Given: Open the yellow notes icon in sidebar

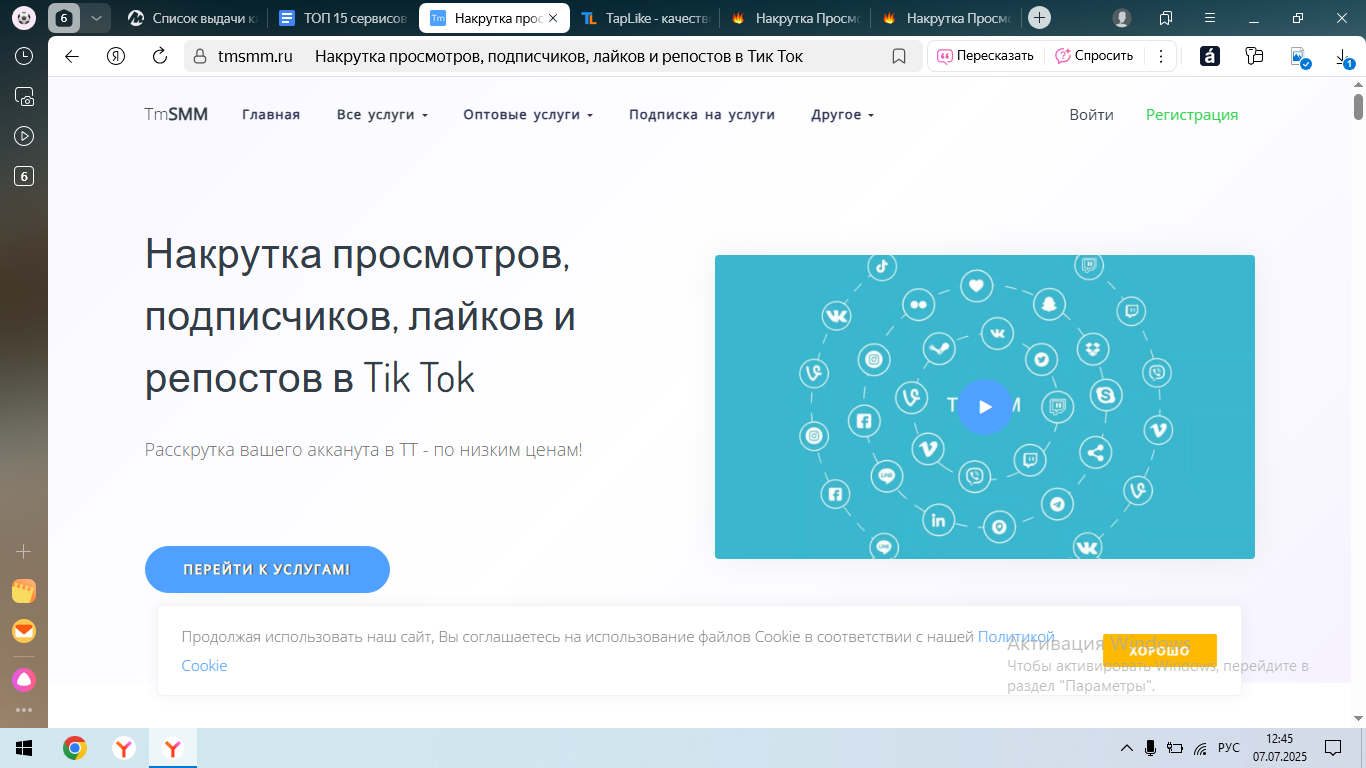Looking at the screenshot, I should tap(24, 591).
